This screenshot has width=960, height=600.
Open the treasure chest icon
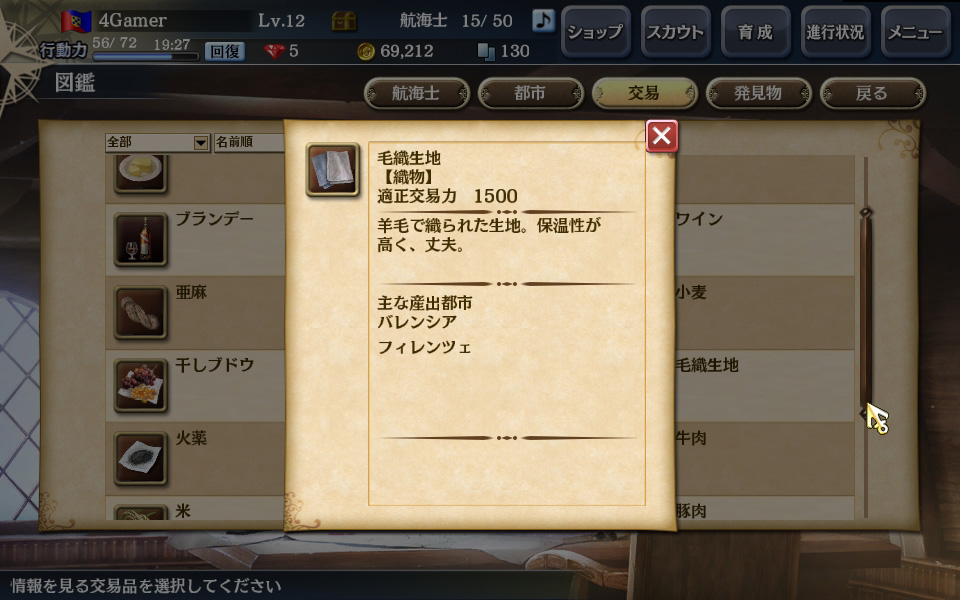(x=343, y=21)
